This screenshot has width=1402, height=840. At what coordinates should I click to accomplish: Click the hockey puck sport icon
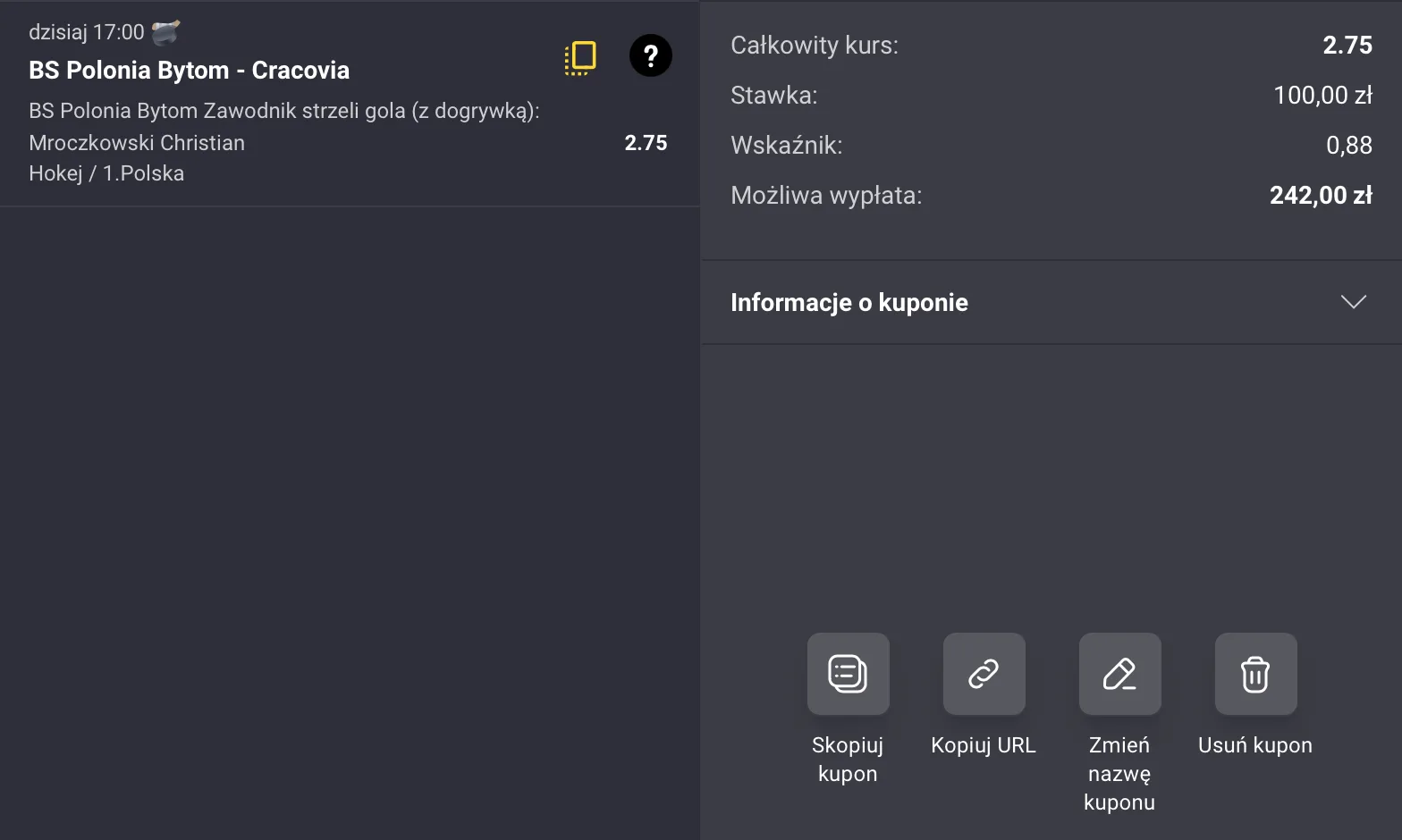165,33
